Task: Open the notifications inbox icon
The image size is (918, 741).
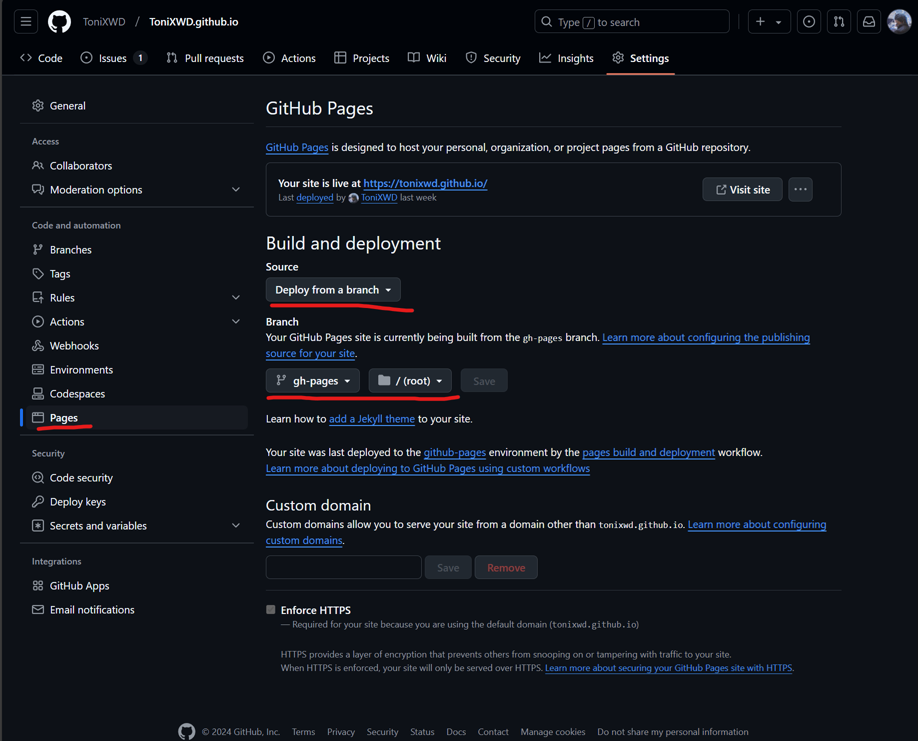Action: pos(869,22)
